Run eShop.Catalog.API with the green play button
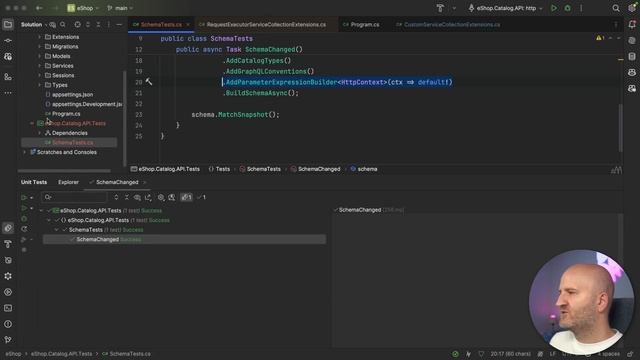Viewport: 640px width, 360px height. click(x=553, y=8)
